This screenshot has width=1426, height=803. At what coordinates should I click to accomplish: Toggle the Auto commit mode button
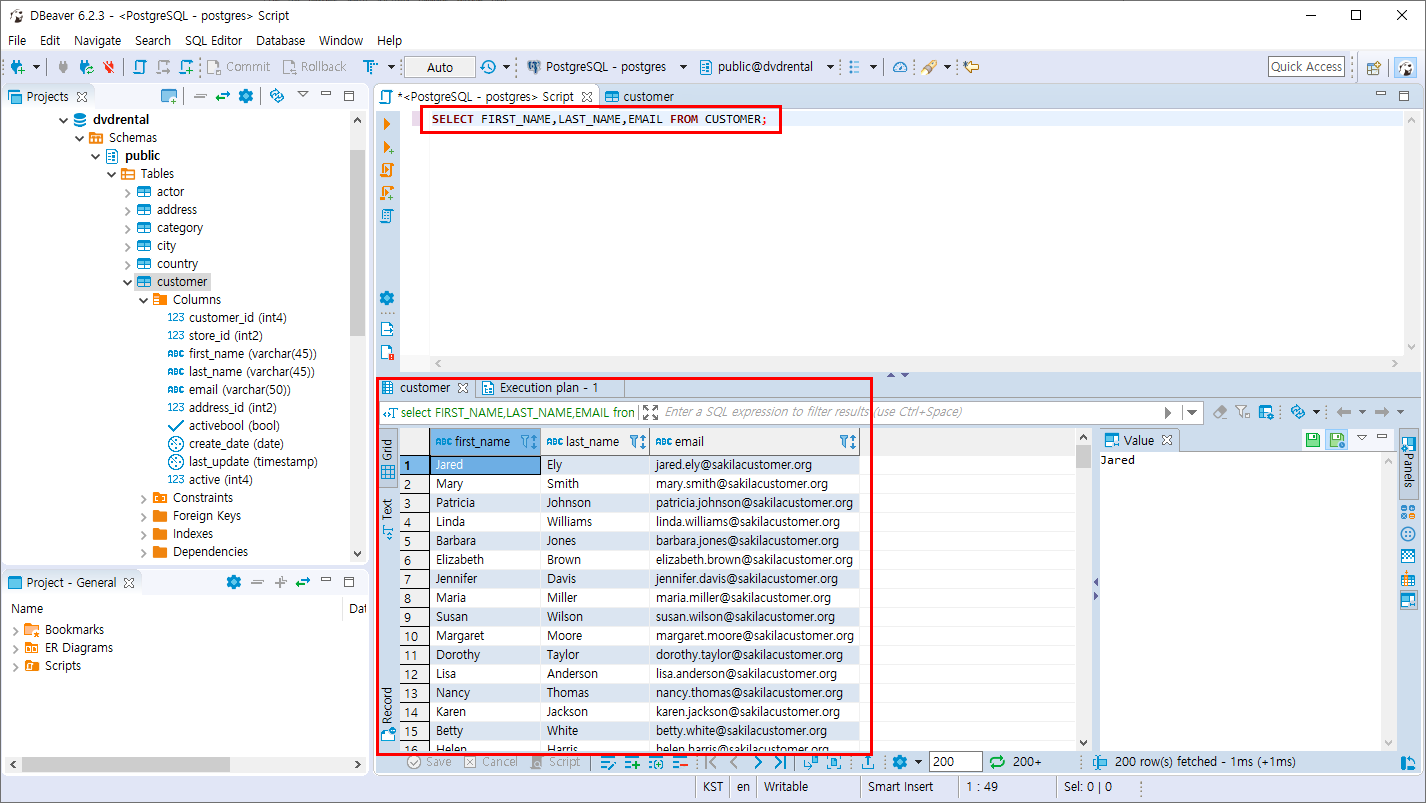point(440,67)
